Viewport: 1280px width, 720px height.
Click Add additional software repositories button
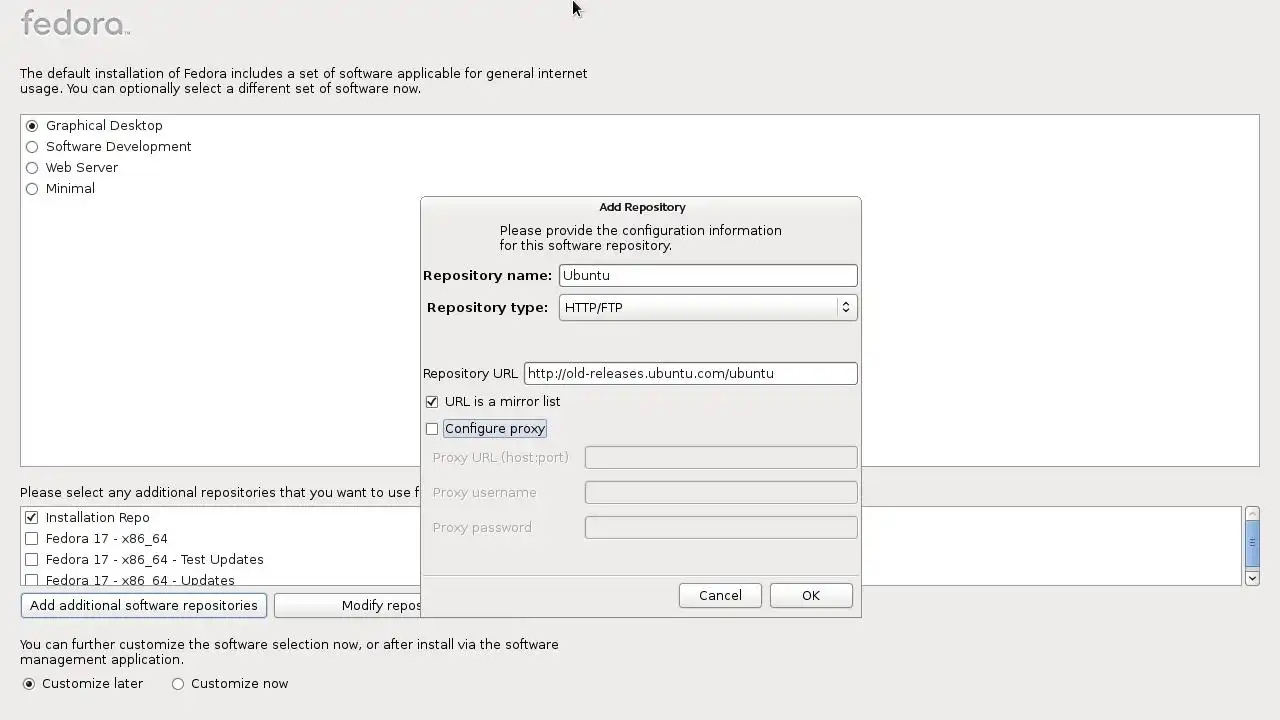[x=144, y=605]
